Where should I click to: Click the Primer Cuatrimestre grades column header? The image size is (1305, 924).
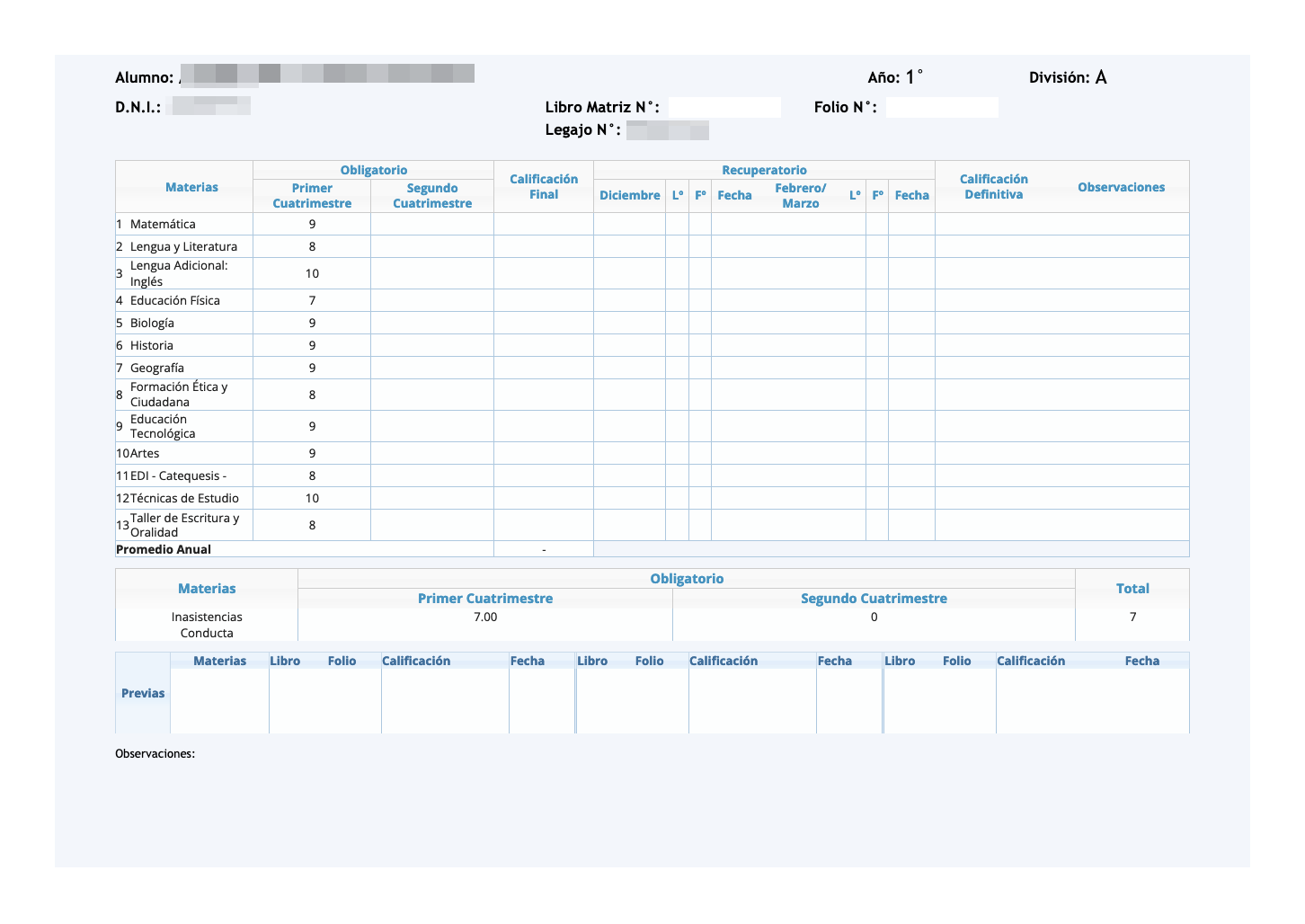[x=312, y=196]
